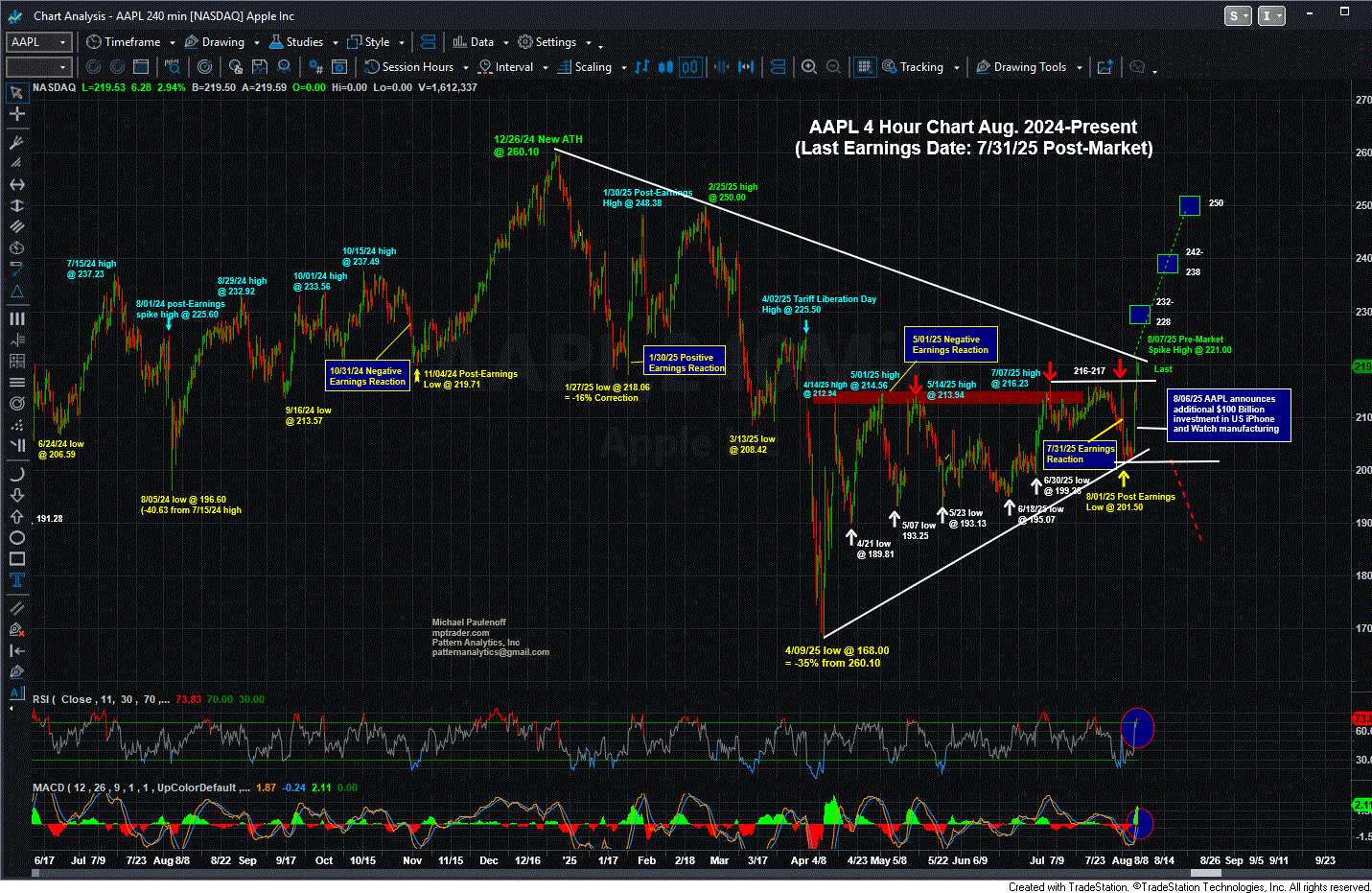Zoom in on the chart
Image resolution: width=1372 pixels, height=893 pixels.
(809, 66)
